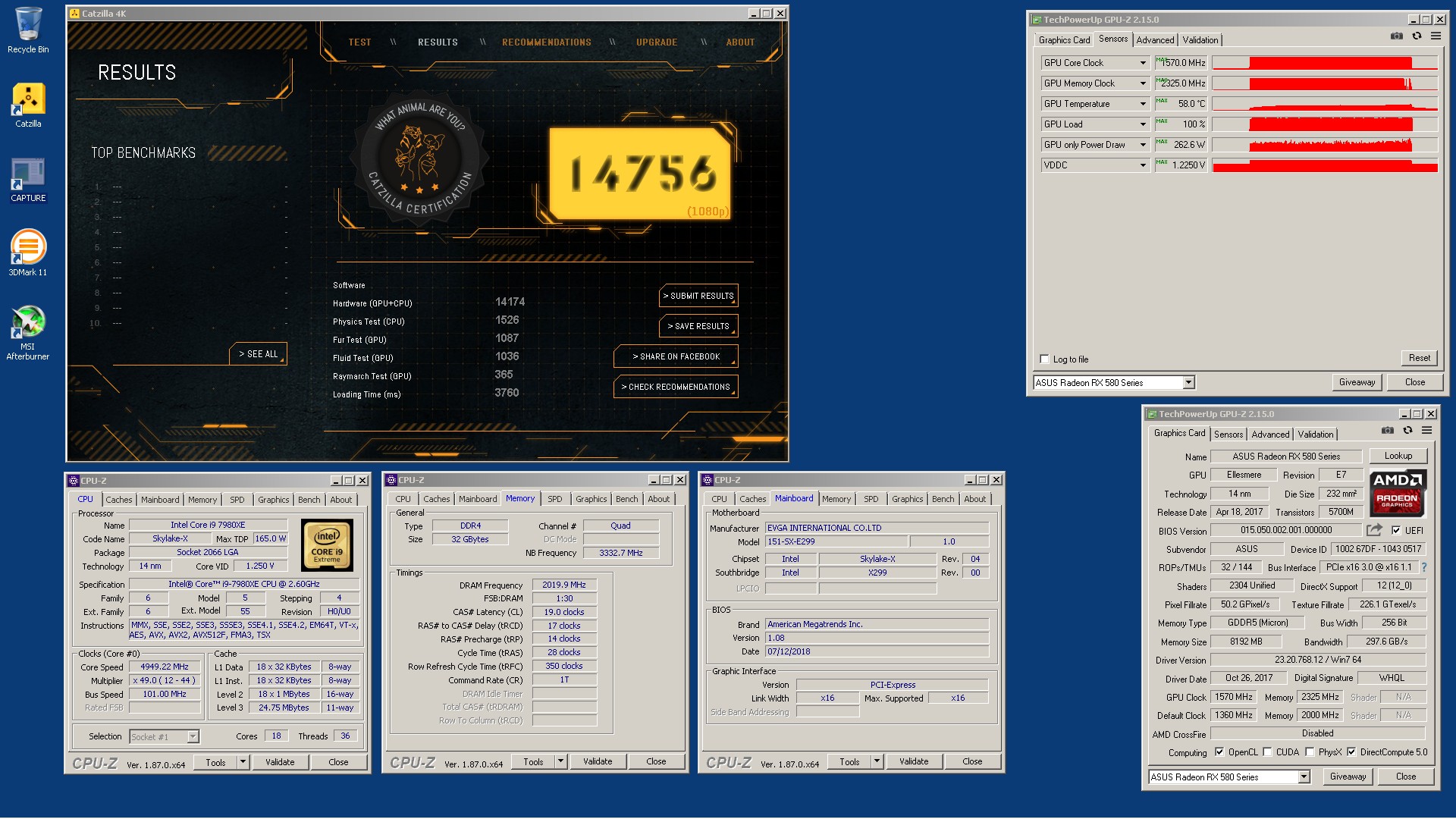Switch to Caches tab in CPU-Z CPU window
The image size is (1456, 819).
point(119,500)
